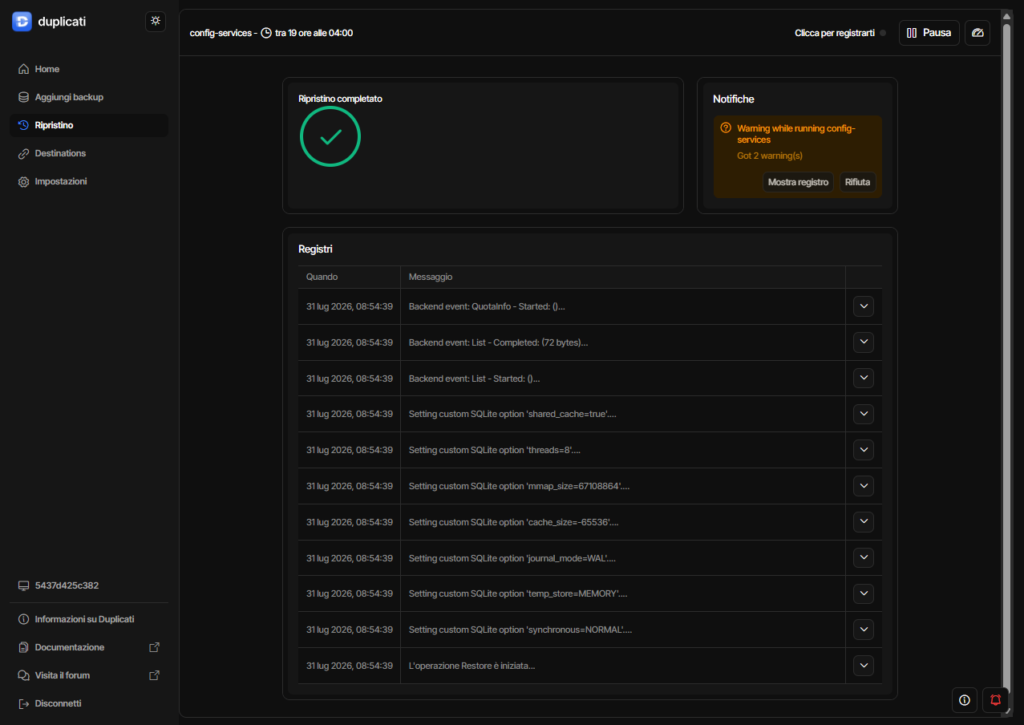This screenshot has height=725, width=1024.
Task: Click 'Clicca per registrarti' link
Action: coord(834,33)
